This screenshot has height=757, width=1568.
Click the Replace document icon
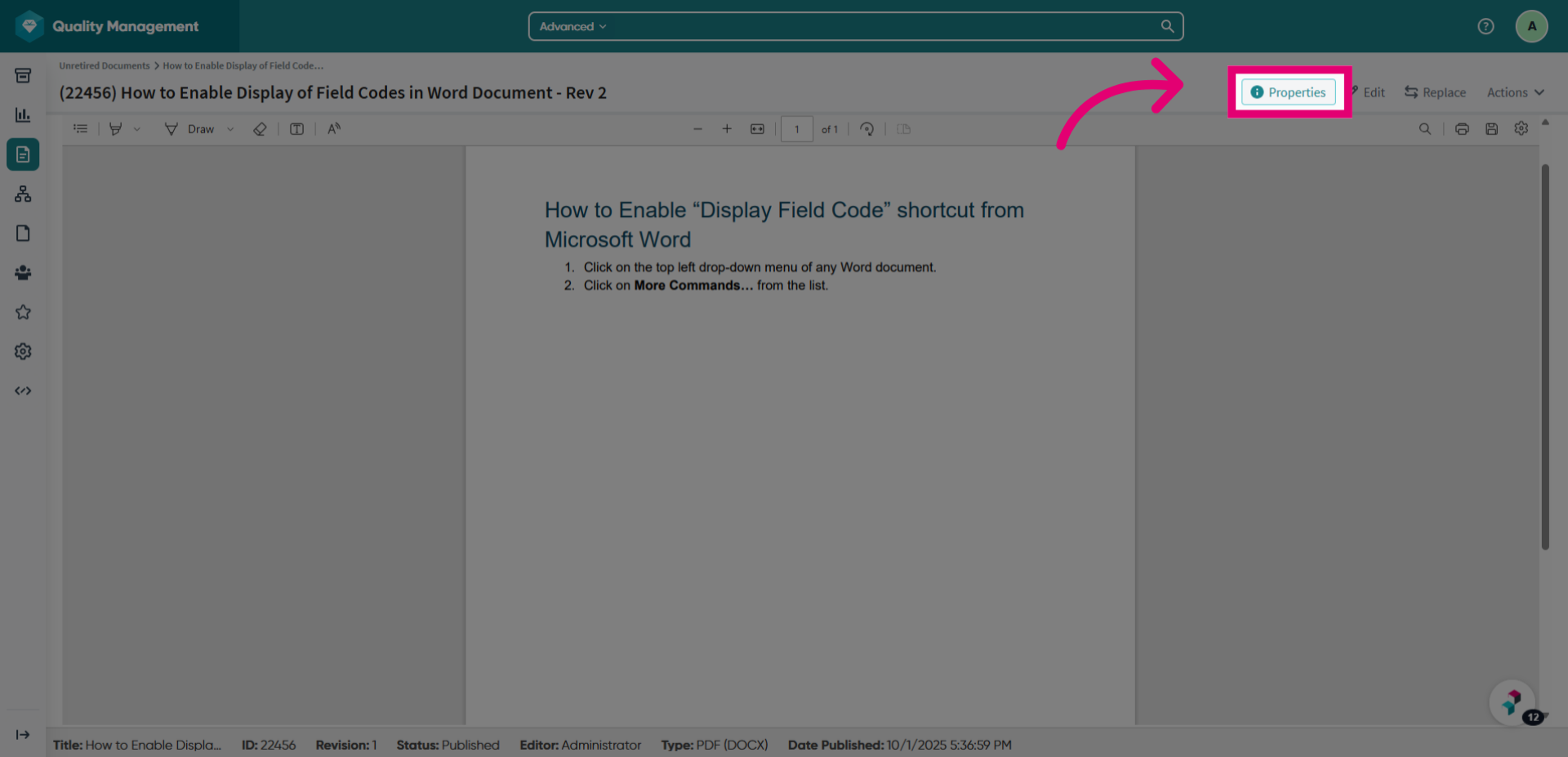tap(1411, 92)
